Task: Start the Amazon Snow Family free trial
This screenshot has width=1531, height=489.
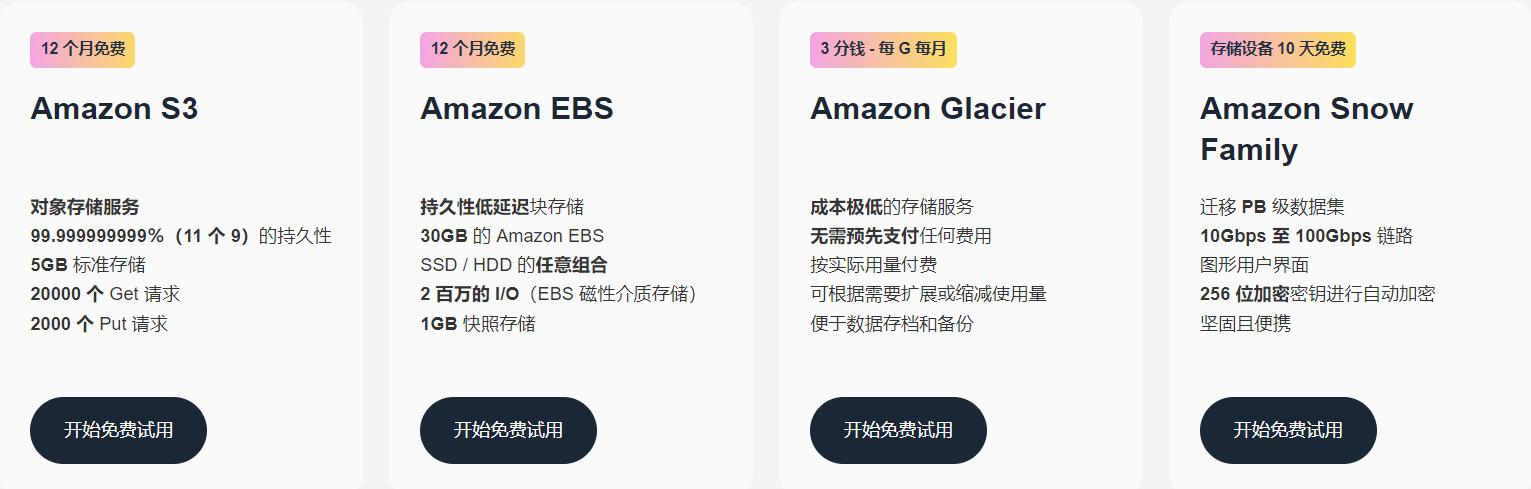Action: pyautogui.click(x=1288, y=430)
